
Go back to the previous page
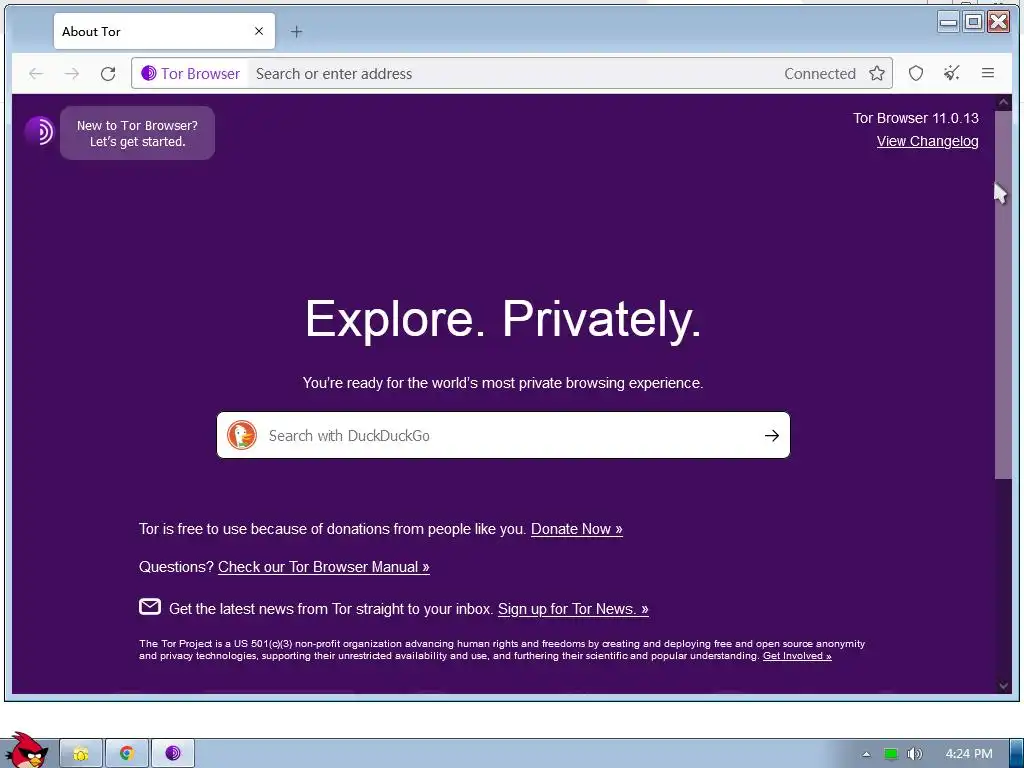pos(36,74)
